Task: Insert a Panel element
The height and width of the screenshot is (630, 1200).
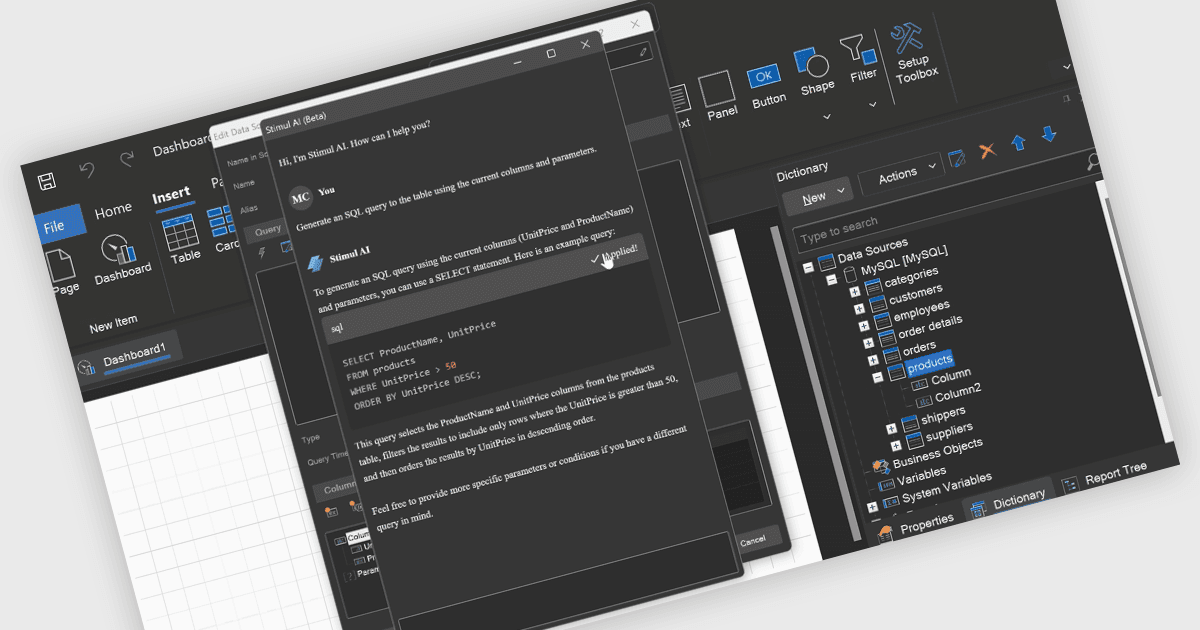Action: pyautogui.click(x=719, y=96)
